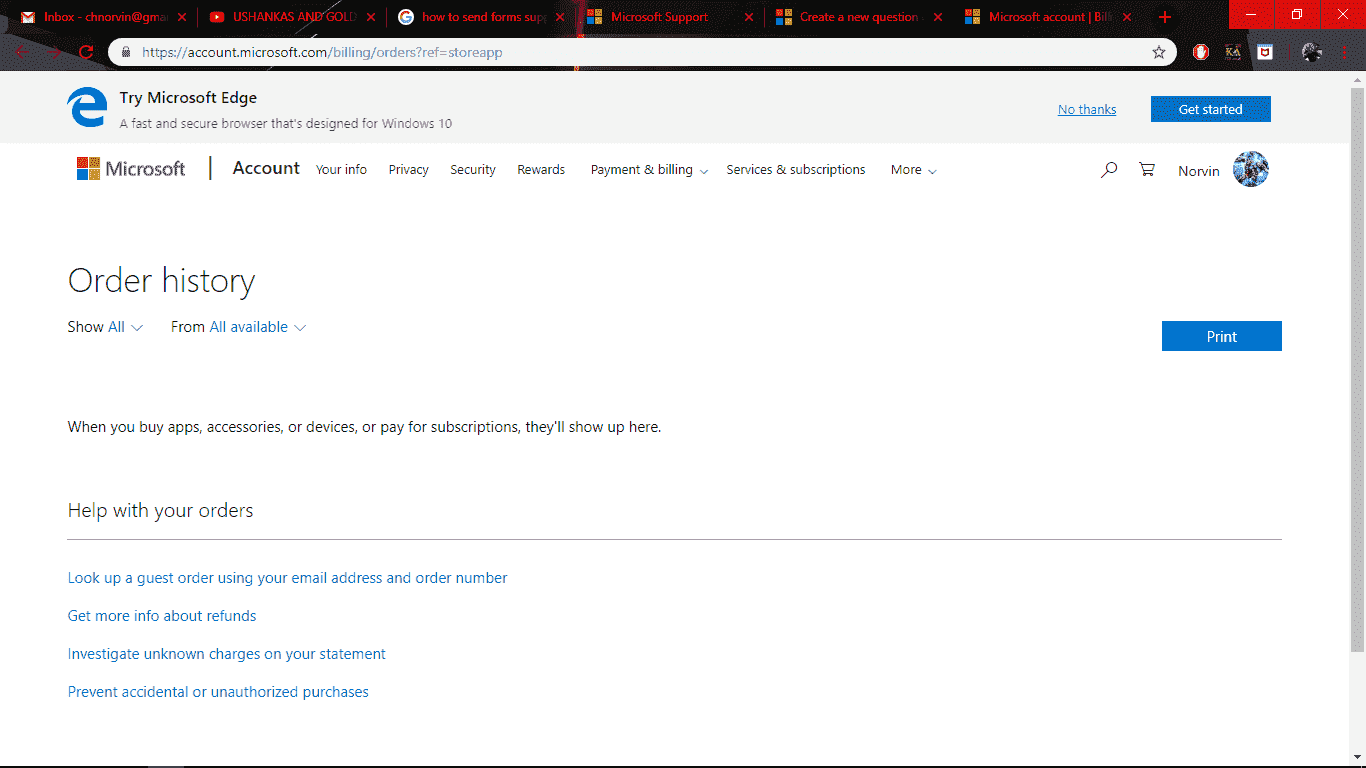
Task: Open Look up a guest order link
Action: [x=287, y=578]
